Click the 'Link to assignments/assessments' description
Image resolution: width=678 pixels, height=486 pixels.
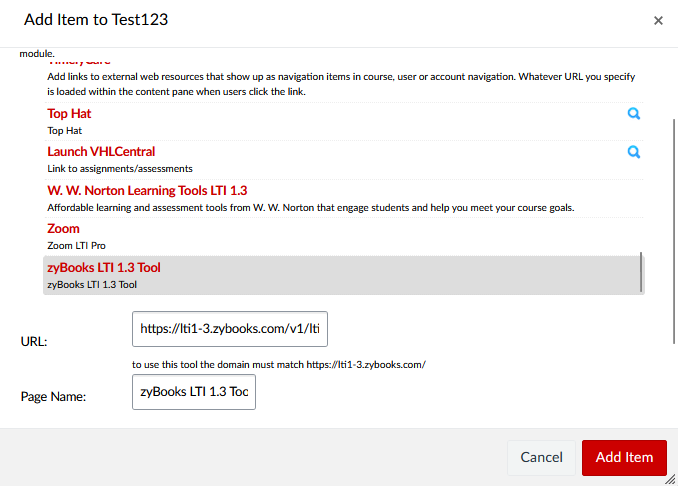120,168
